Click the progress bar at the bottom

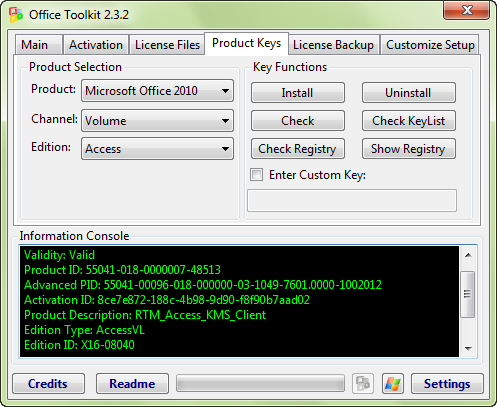[x=260, y=383]
